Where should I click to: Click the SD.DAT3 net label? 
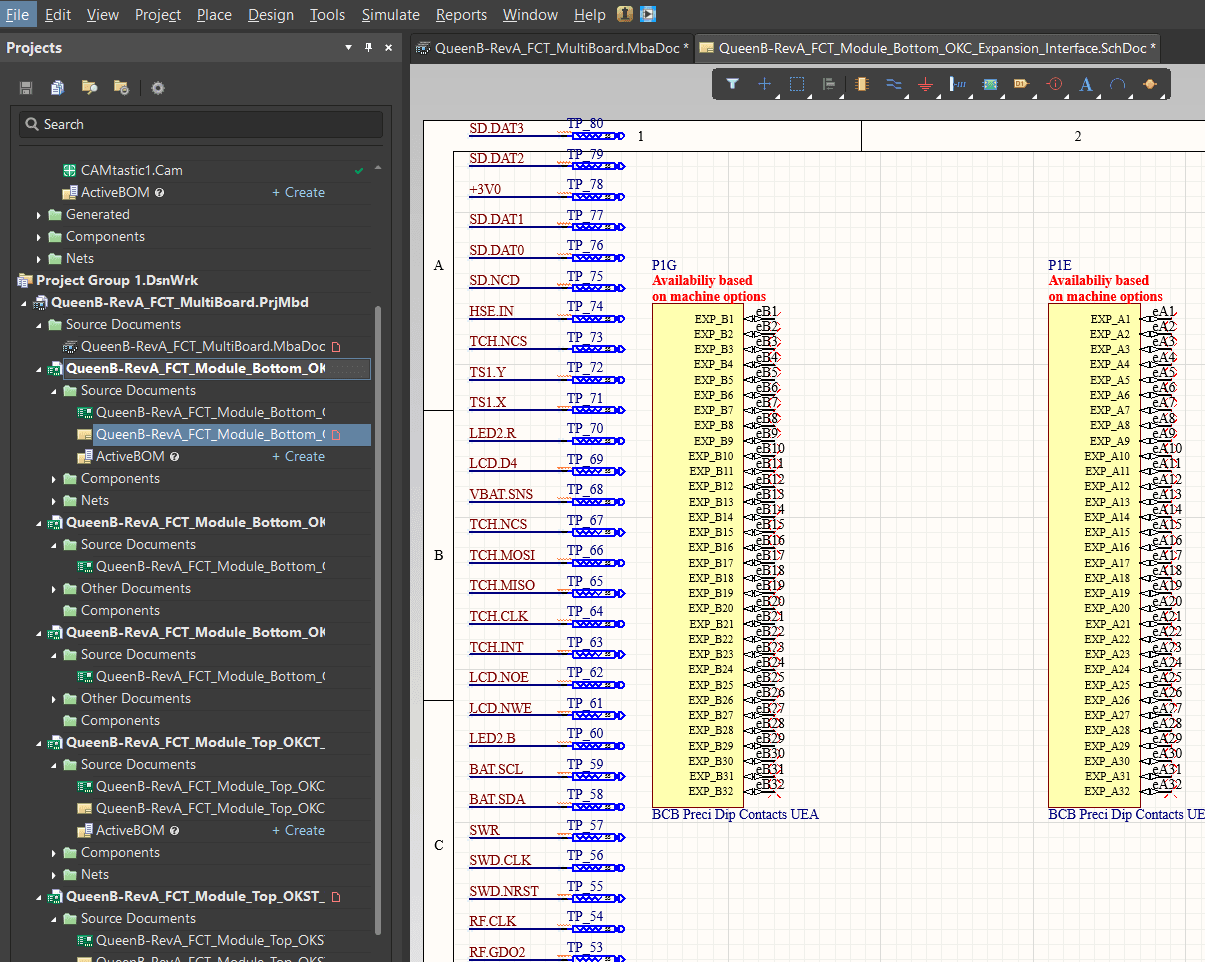tap(497, 128)
